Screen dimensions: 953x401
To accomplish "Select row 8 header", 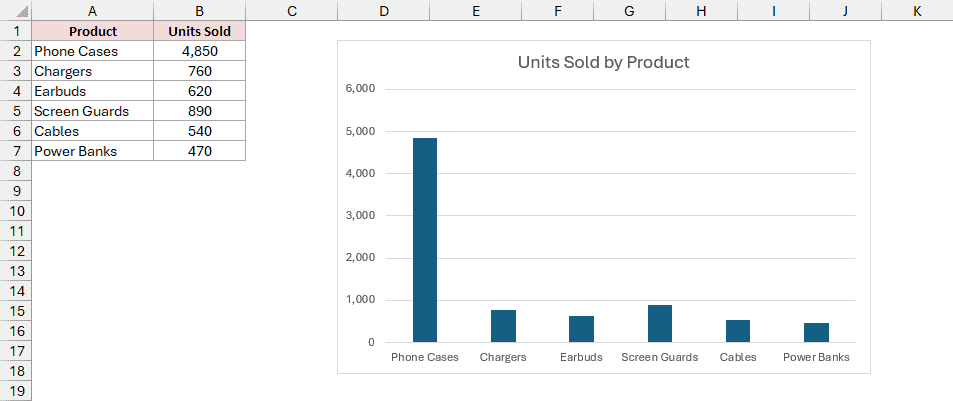I will [16, 171].
